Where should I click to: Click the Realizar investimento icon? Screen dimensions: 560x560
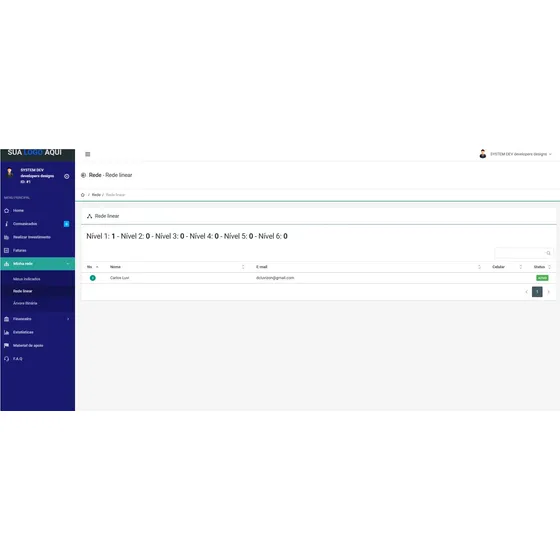click(x=6, y=237)
